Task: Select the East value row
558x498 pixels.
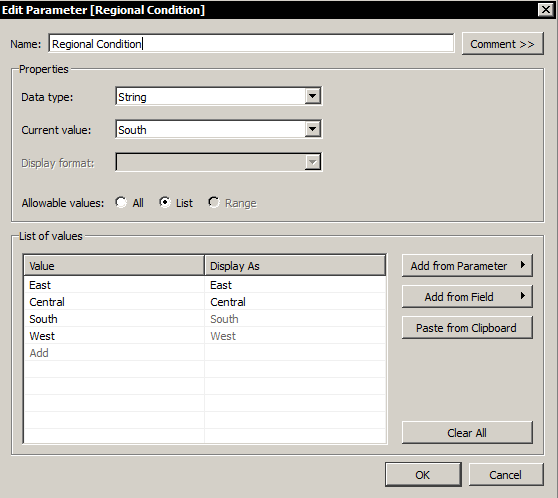Action: click(205, 285)
